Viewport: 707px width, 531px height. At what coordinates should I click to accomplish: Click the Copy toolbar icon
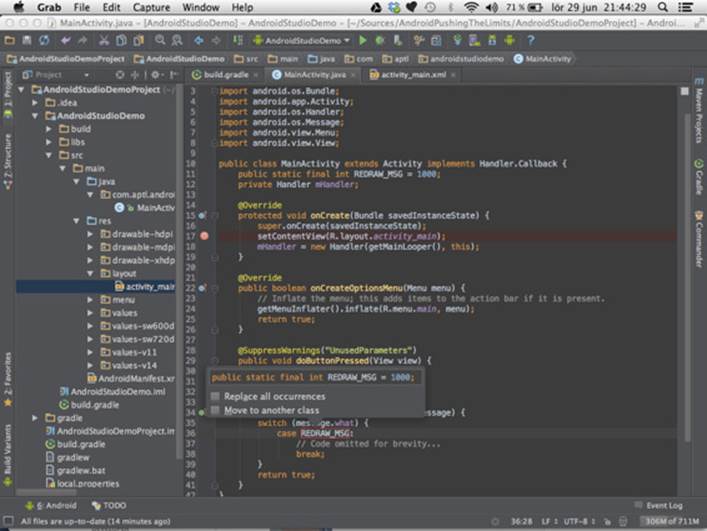tap(121, 41)
